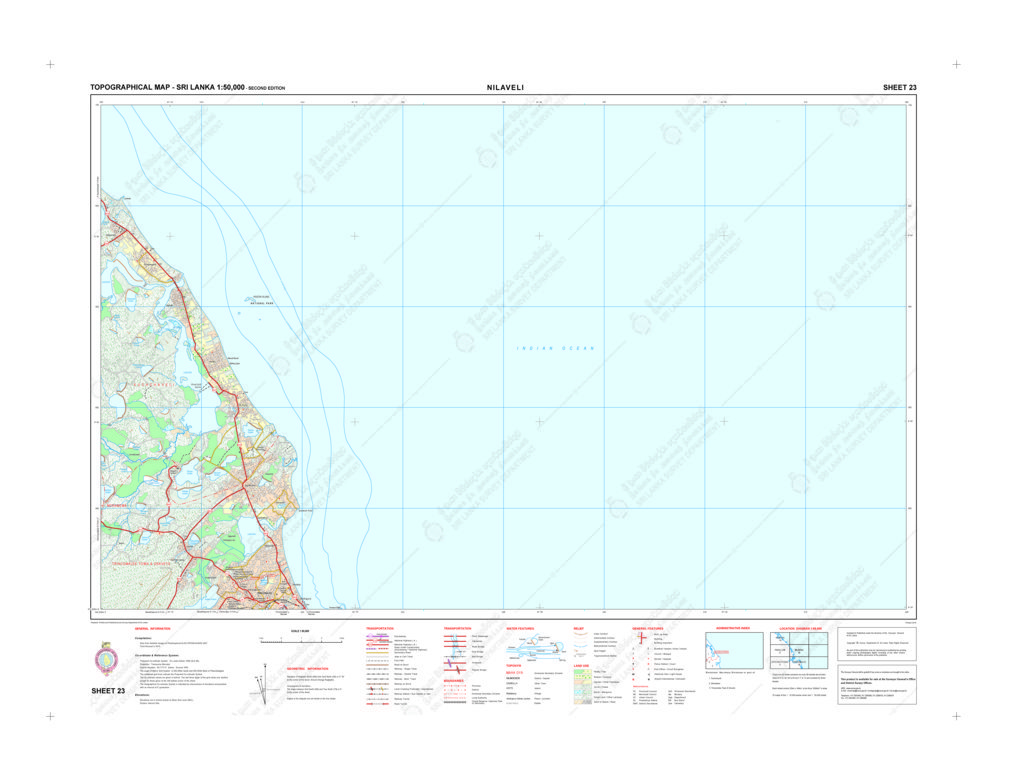Click the LAND USE legend heading
Screen dimensions: 1023x768
[x=581, y=666]
